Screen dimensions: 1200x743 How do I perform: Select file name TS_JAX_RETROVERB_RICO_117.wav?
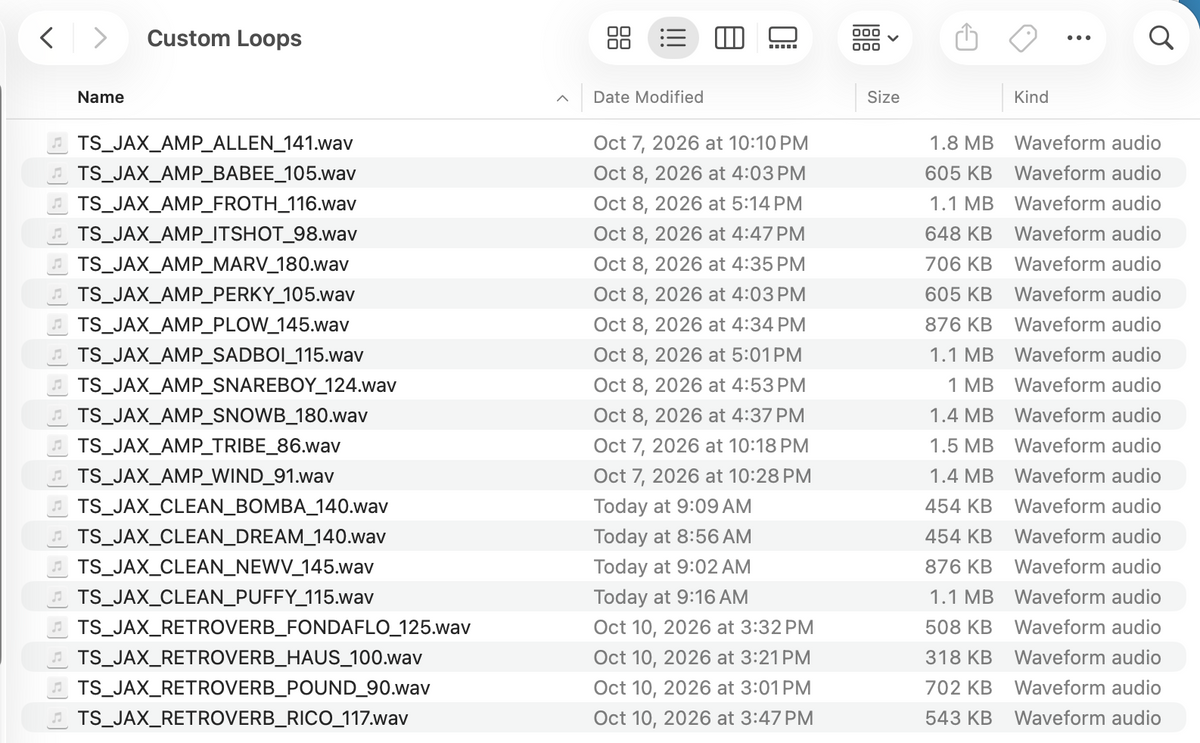242,718
